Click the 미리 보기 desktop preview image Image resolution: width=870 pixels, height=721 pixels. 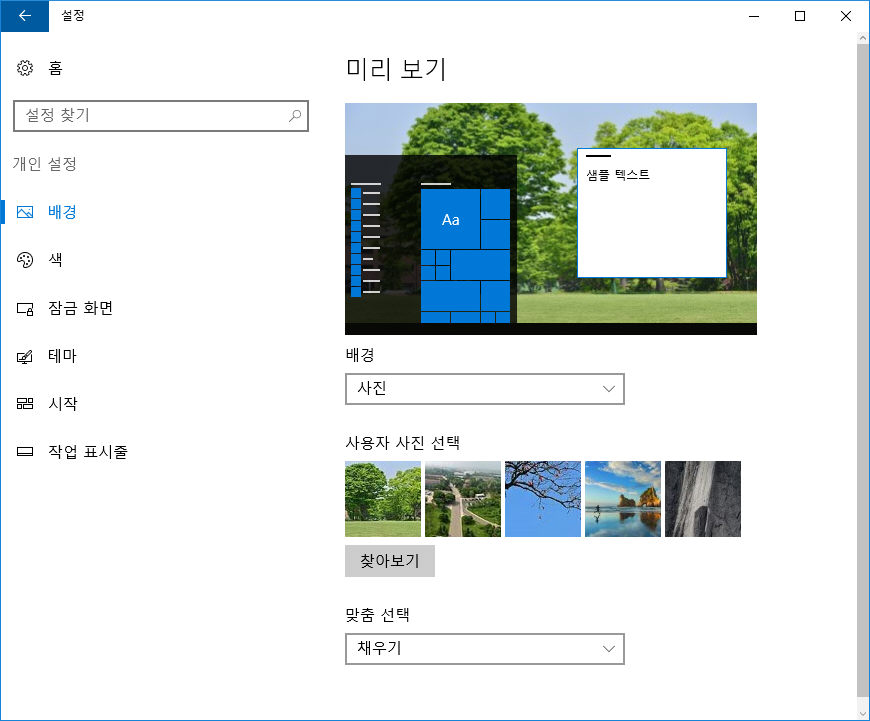pos(551,219)
